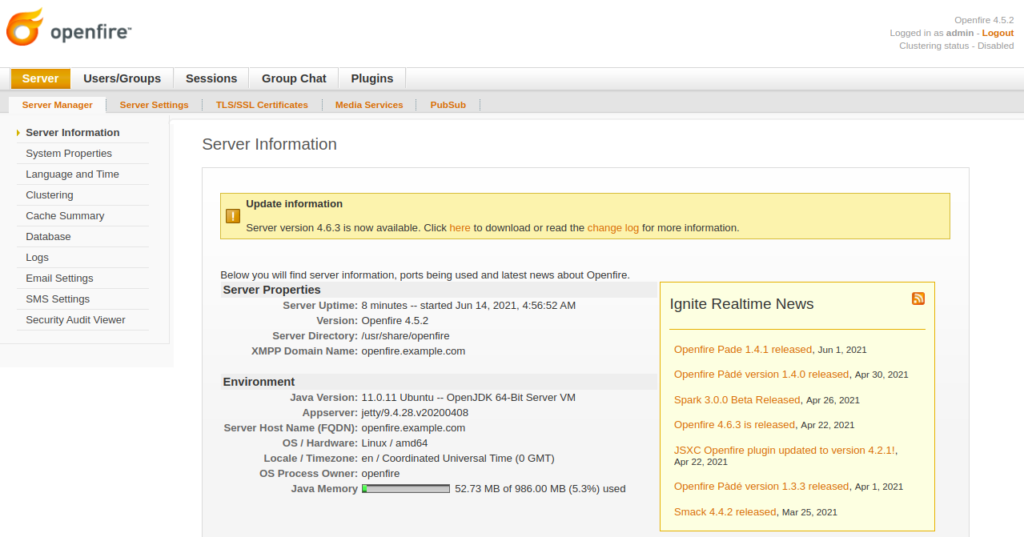Open SMS Settings
This screenshot has height=537, width=1024.
pos(57,299)
